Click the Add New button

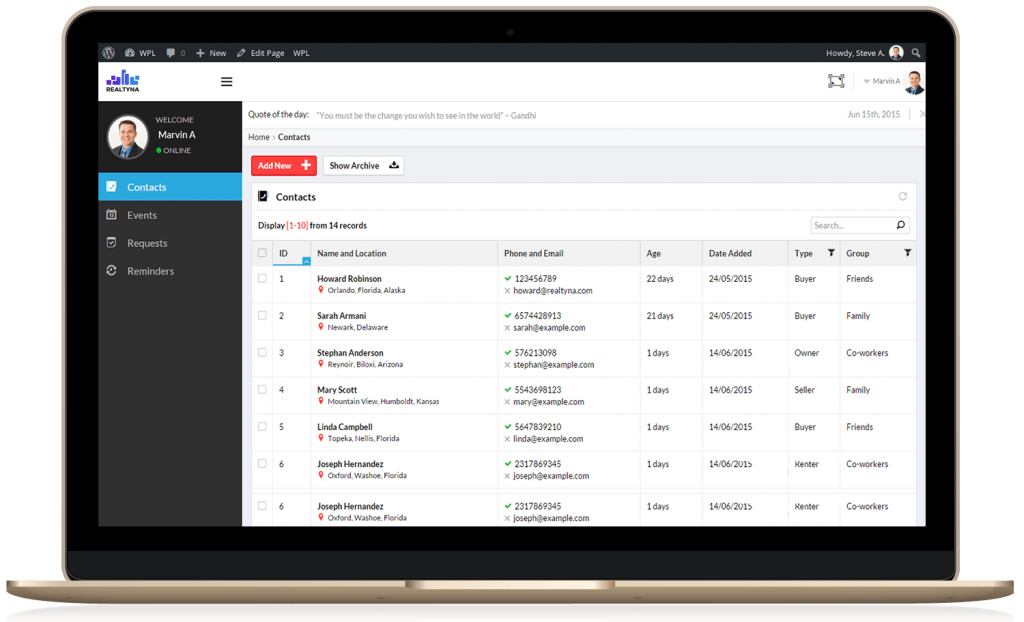tap(283, 166)
